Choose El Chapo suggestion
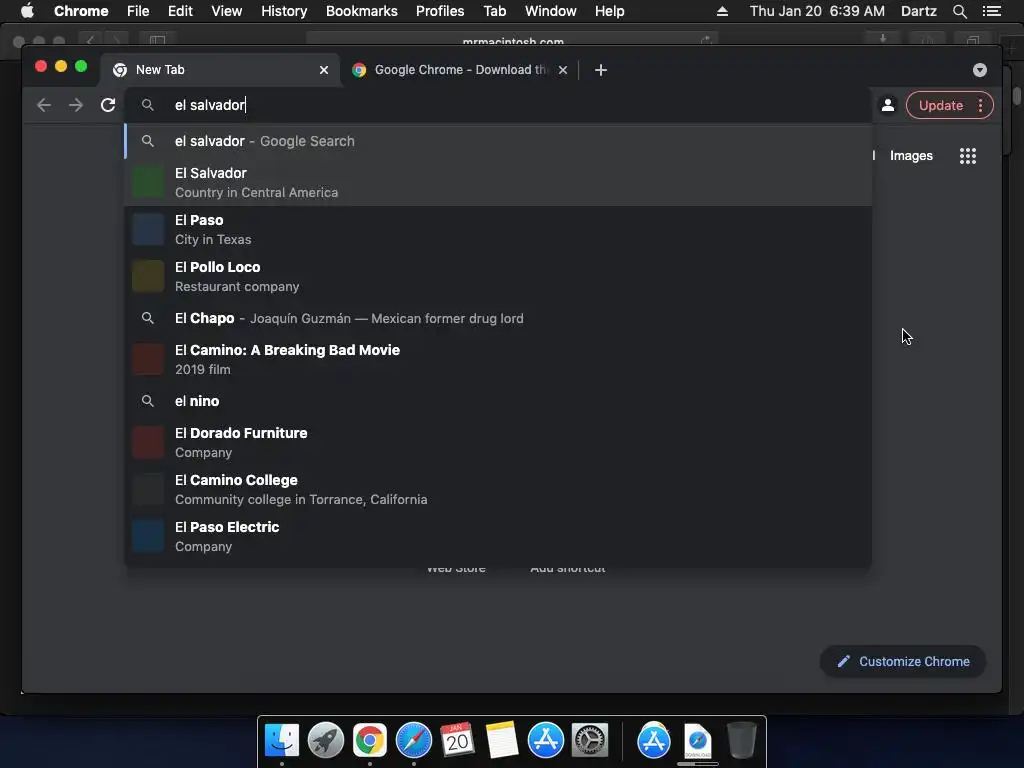The height and width of the screenshot is (768, 1024). tap(498, 318)
